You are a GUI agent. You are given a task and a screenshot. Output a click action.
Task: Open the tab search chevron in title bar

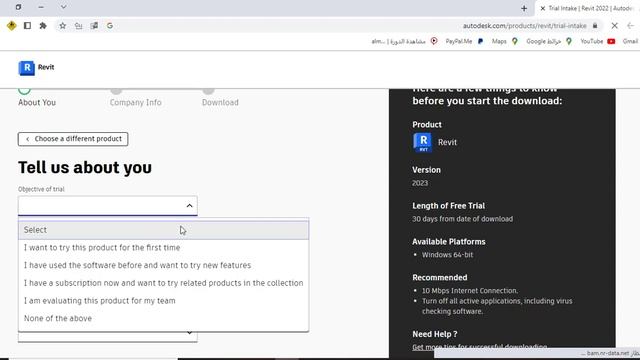coord(63,7)
